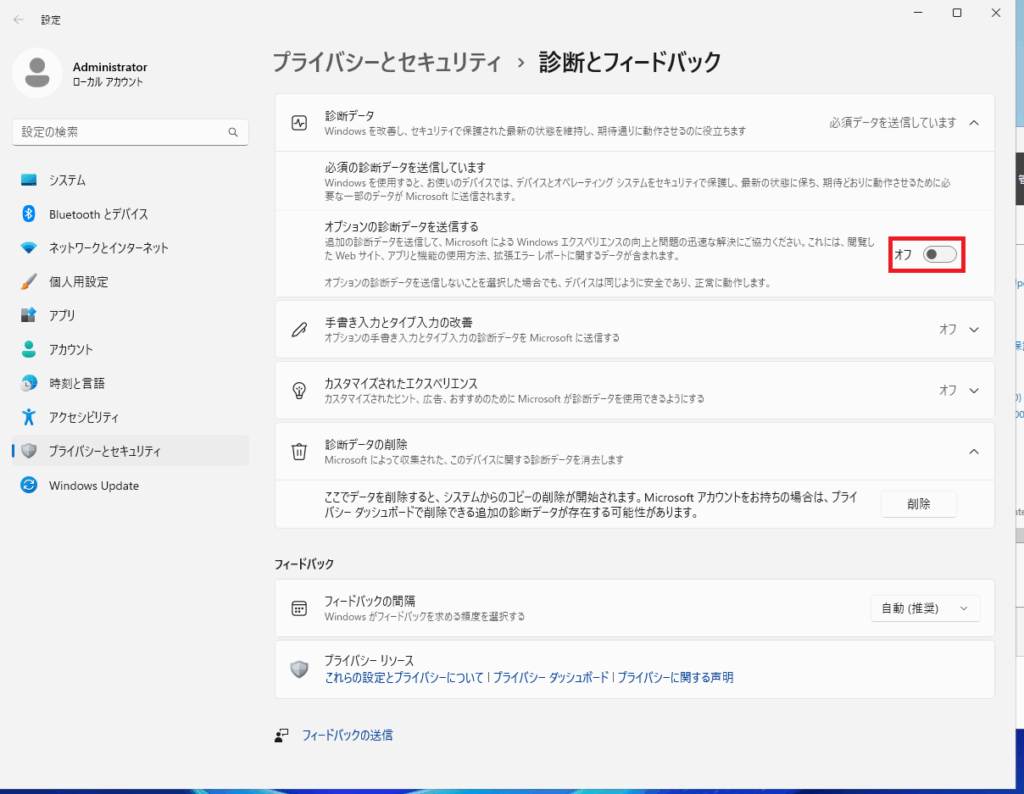Collapse the 診断データの削除 section
Viewport: 1024px width, 794px height.
coord(973,451)
